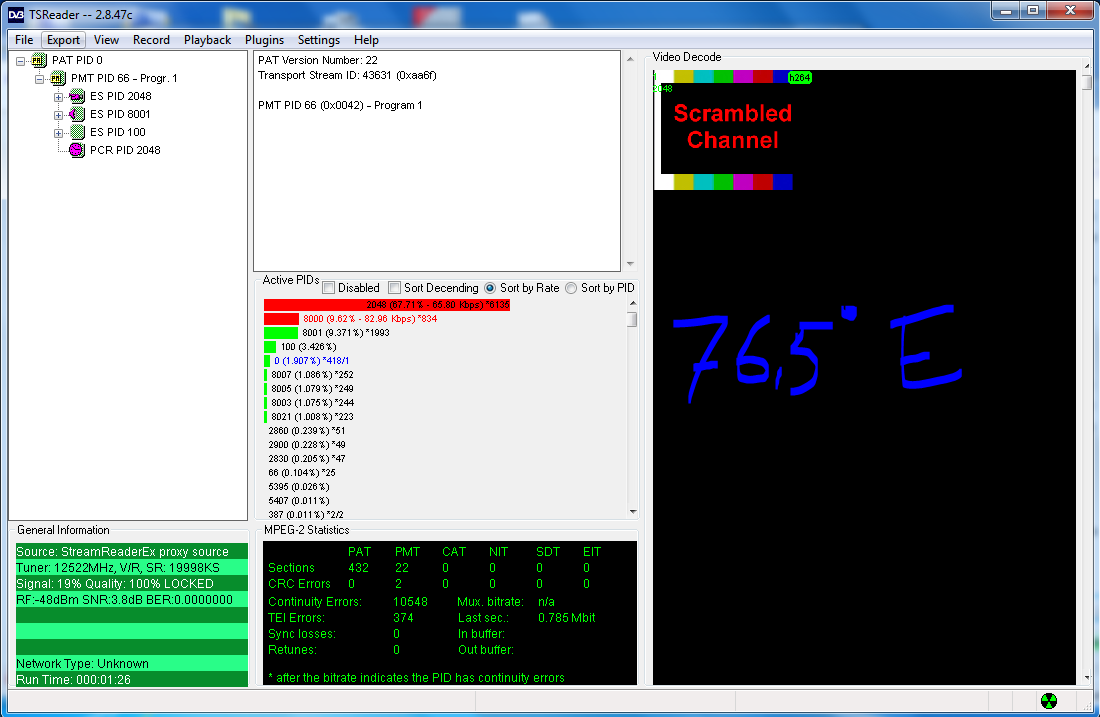
Task: Enable the Disabled checkbox for Active PIDs
Action: 328,288
